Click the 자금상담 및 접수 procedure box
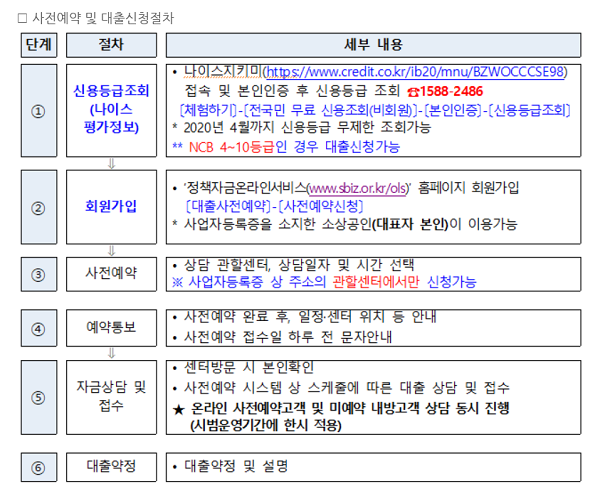Screen dimensions: 600x496 (112, 397)
